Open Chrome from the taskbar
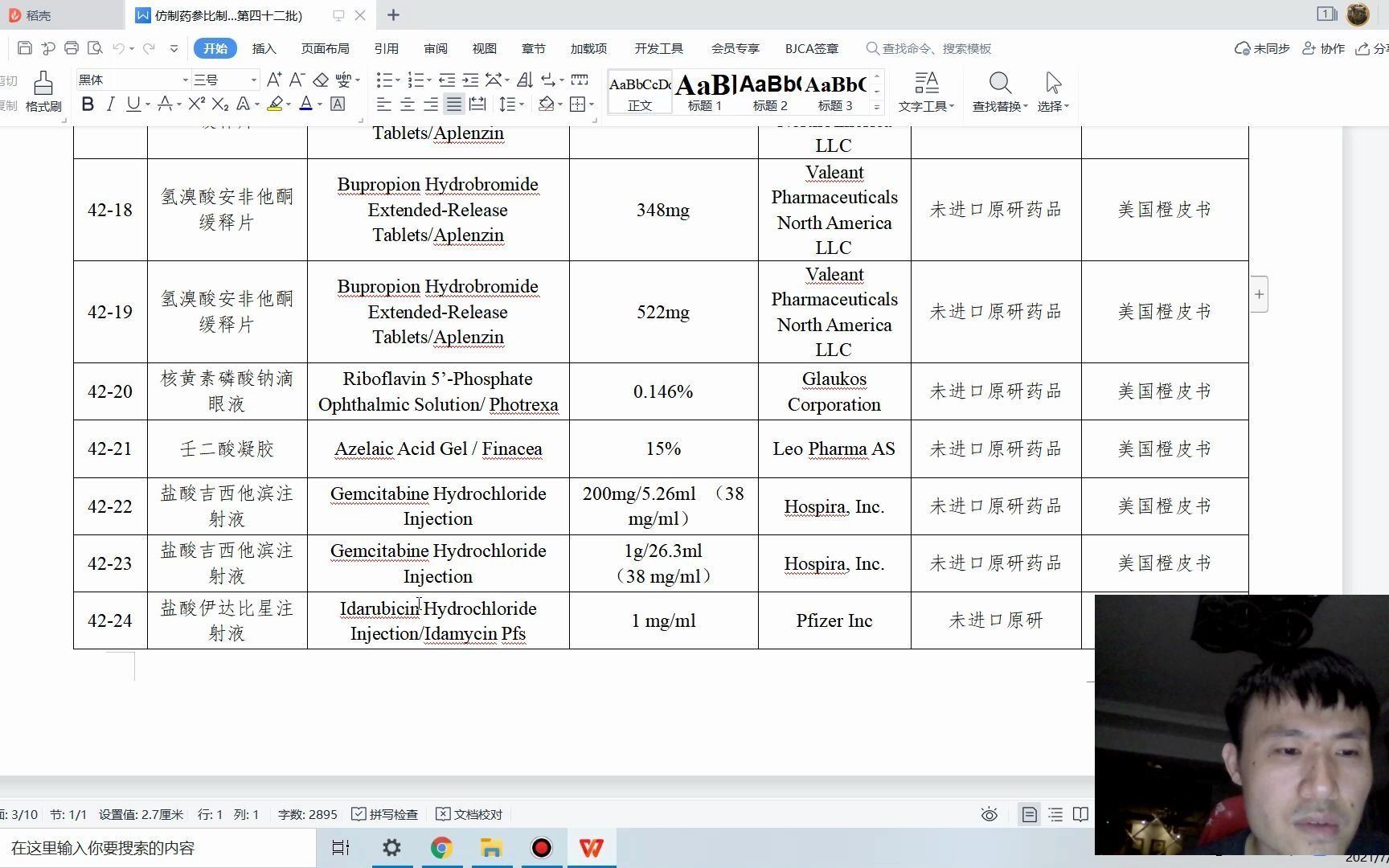 [x=441, y=848]
